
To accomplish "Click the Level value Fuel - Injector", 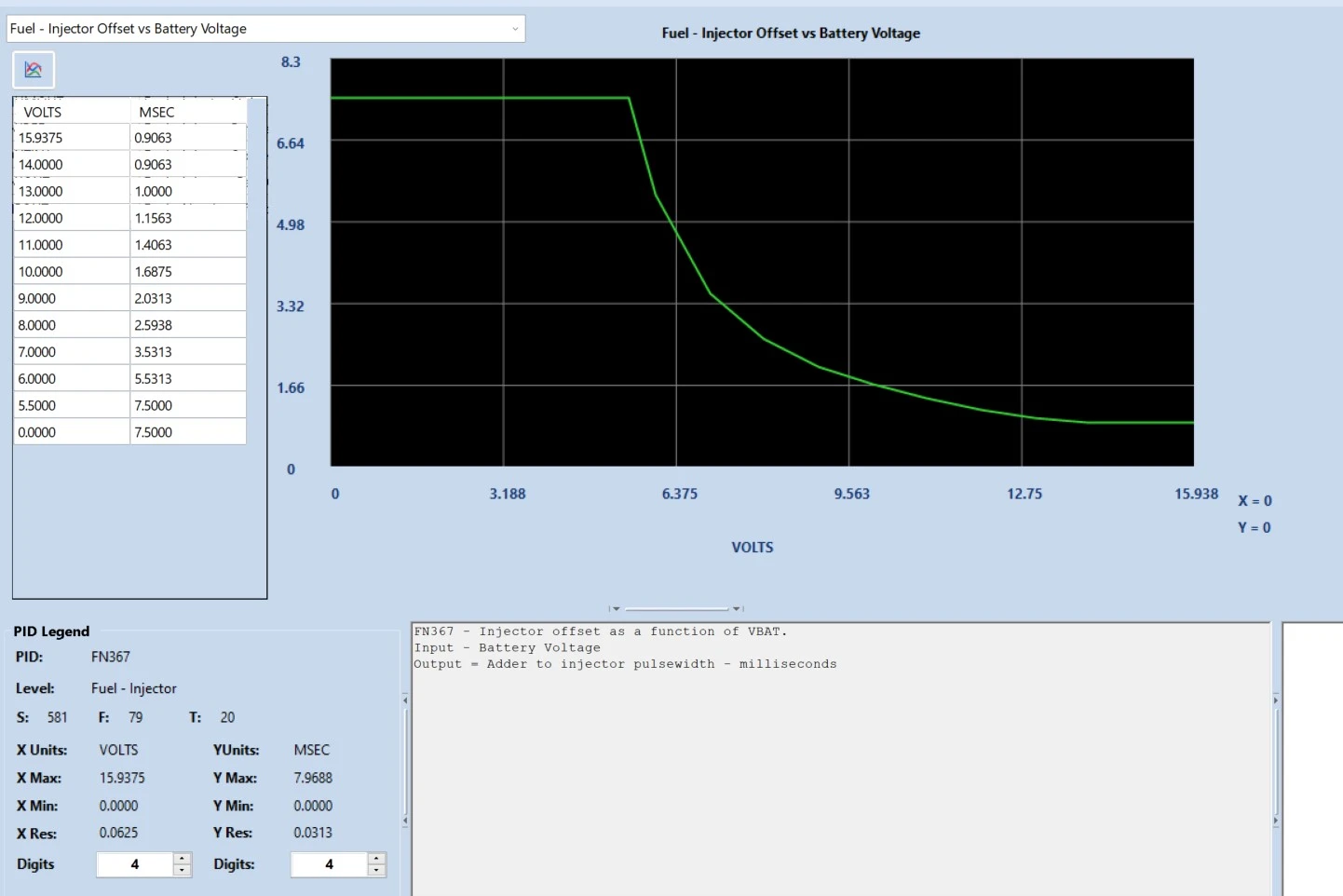I will 134,688.
